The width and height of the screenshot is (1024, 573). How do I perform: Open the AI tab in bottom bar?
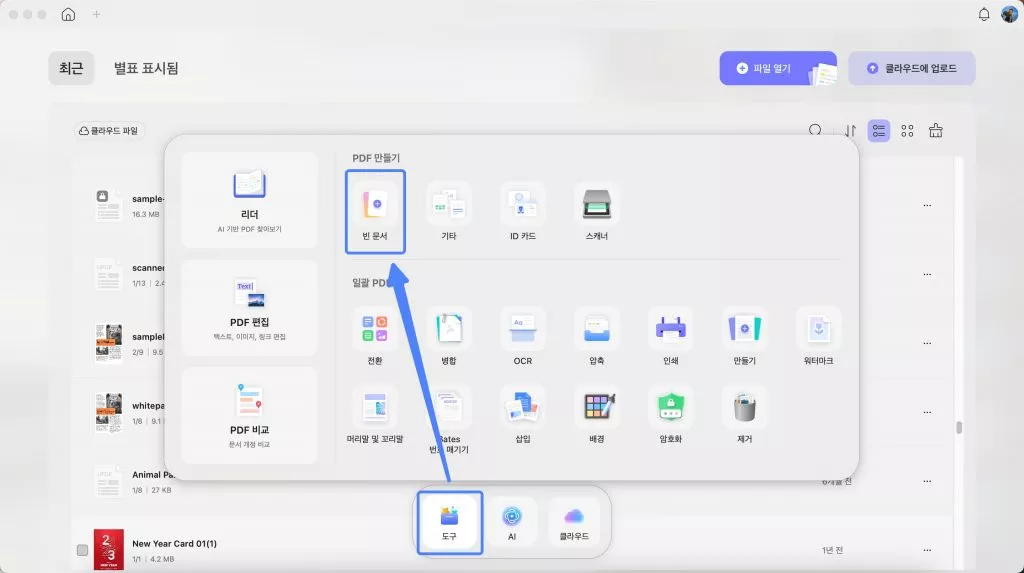point(512,523)
